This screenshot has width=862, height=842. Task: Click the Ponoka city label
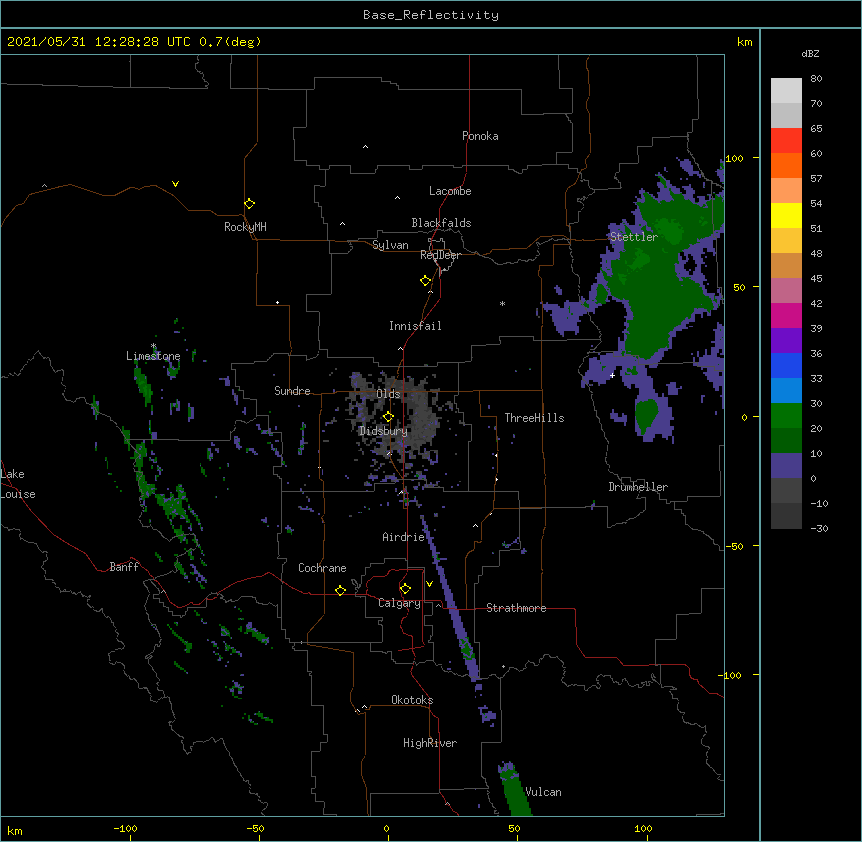[x=480, y=136]
